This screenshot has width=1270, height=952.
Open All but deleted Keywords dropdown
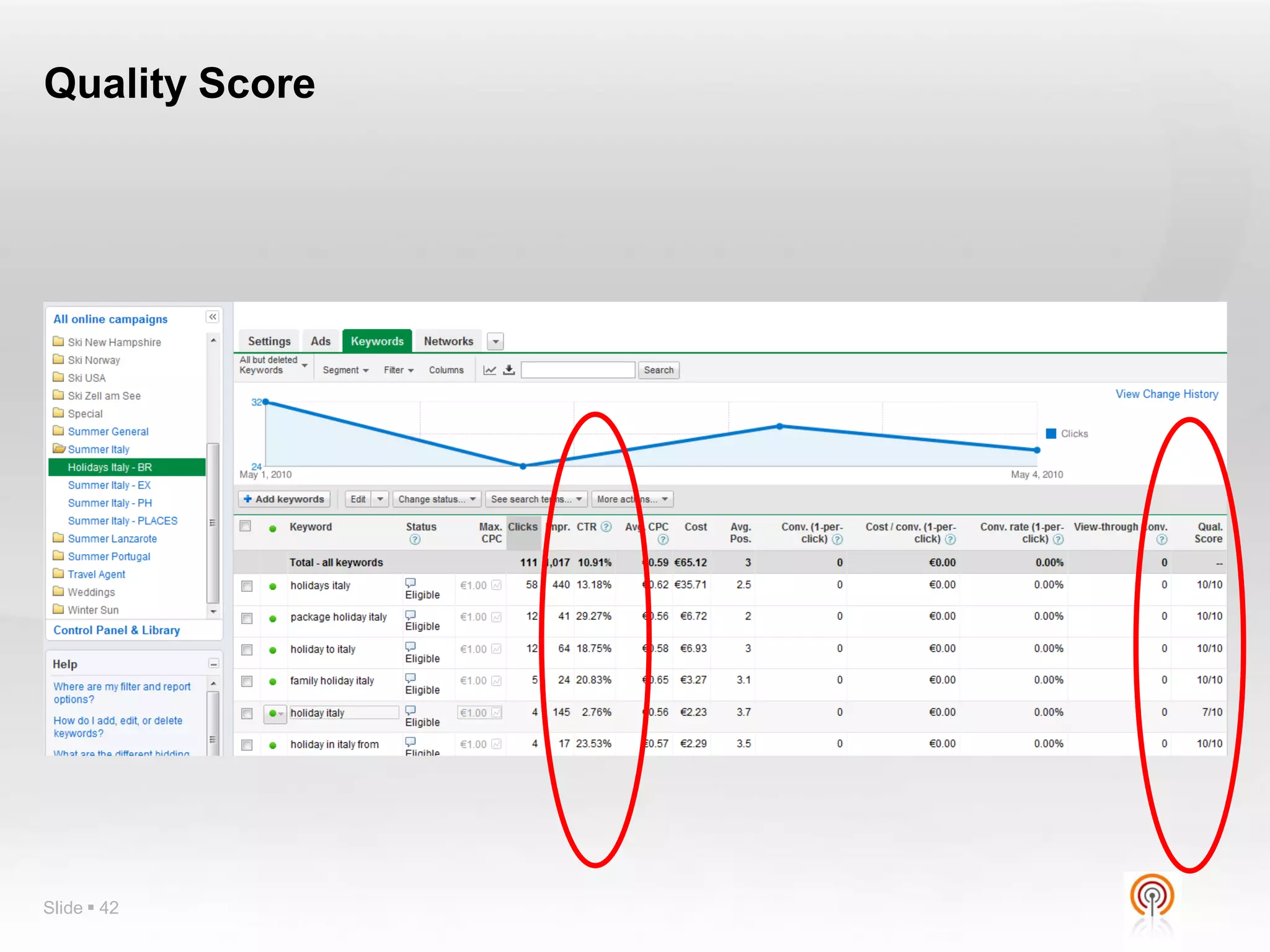(x=273, y=365)
